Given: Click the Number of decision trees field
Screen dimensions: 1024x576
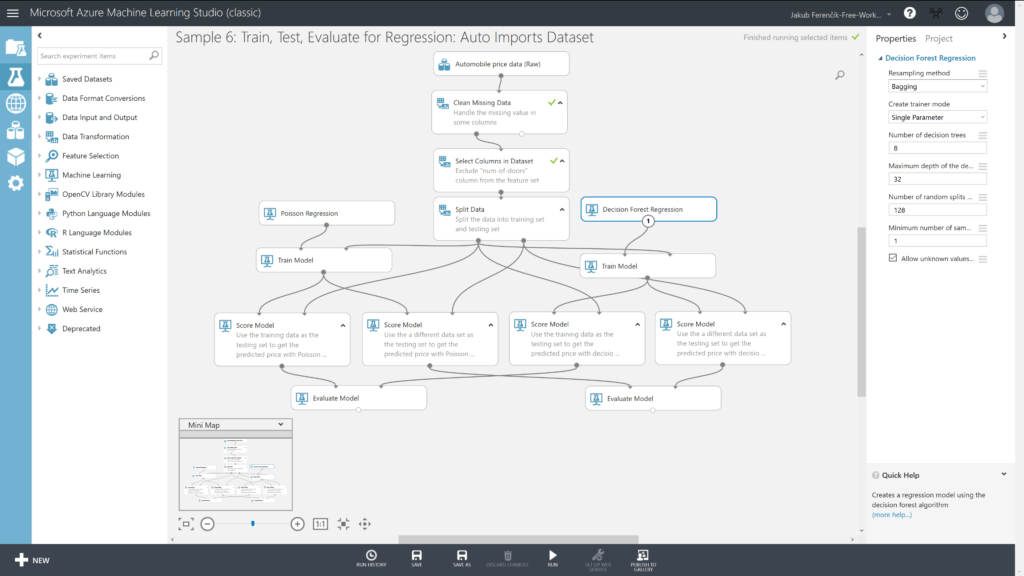Looking at the screenshot, I should [936, 148].
